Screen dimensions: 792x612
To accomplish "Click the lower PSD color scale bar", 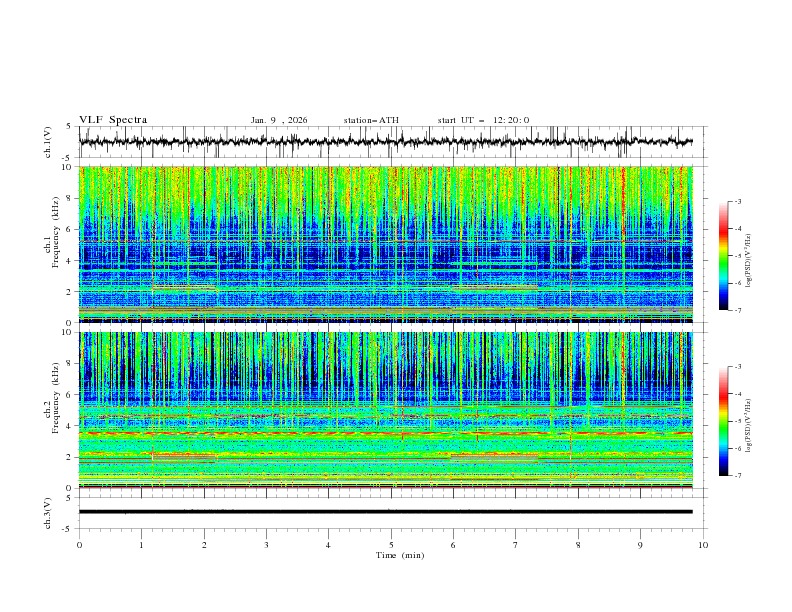I will pos(723,421).
